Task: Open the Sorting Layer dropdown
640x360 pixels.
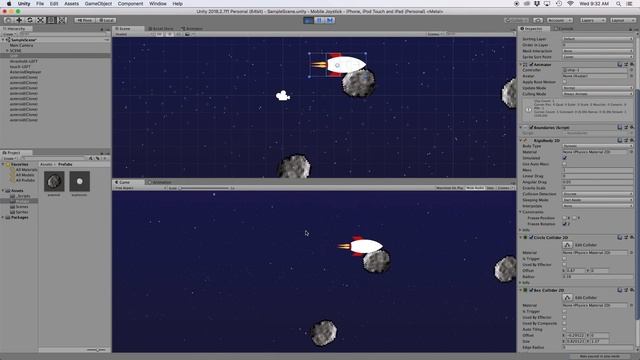Action: 598,39
